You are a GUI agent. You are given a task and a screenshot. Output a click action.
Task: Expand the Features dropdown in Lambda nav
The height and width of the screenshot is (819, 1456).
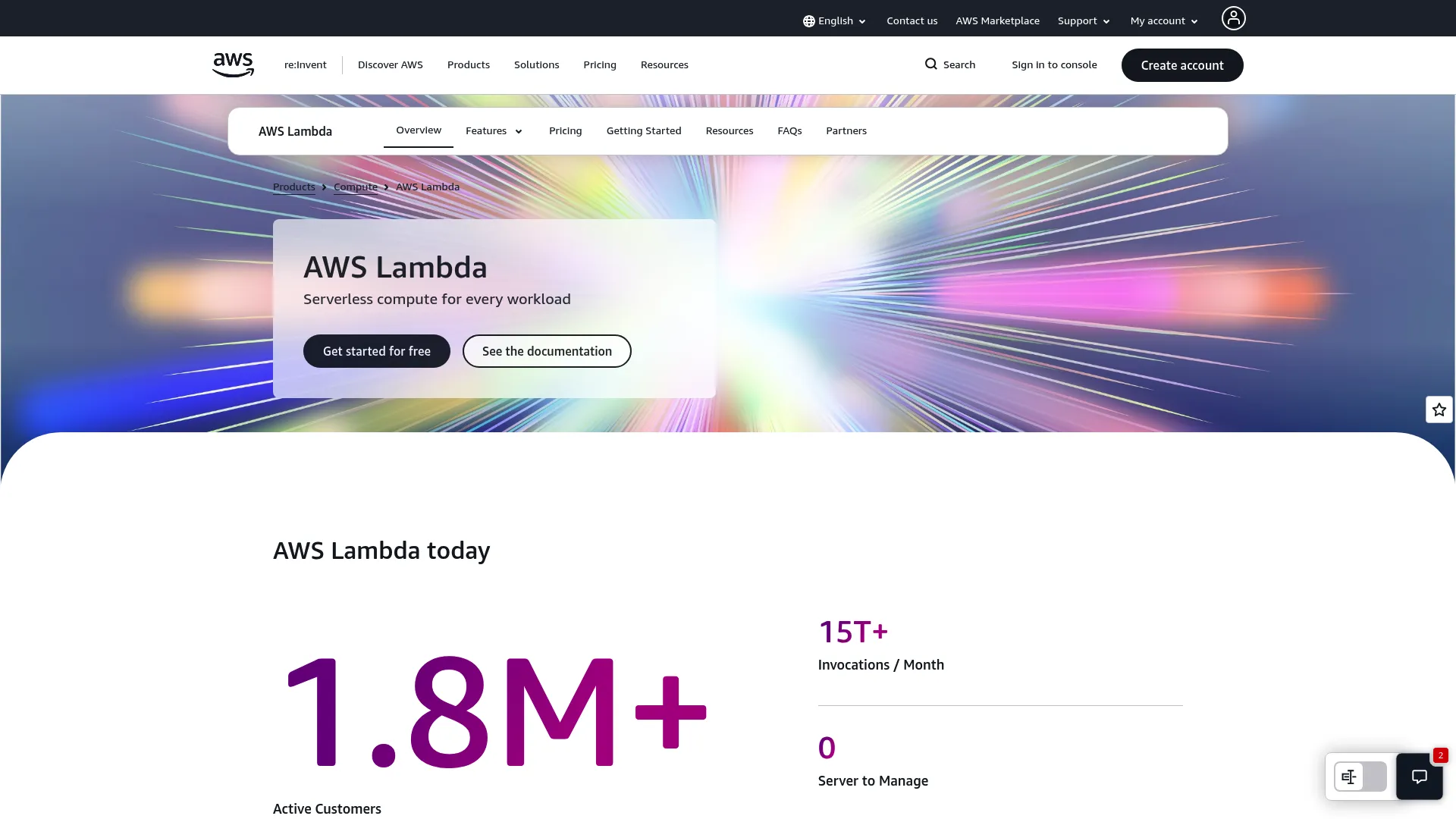[x=494, y=131]
